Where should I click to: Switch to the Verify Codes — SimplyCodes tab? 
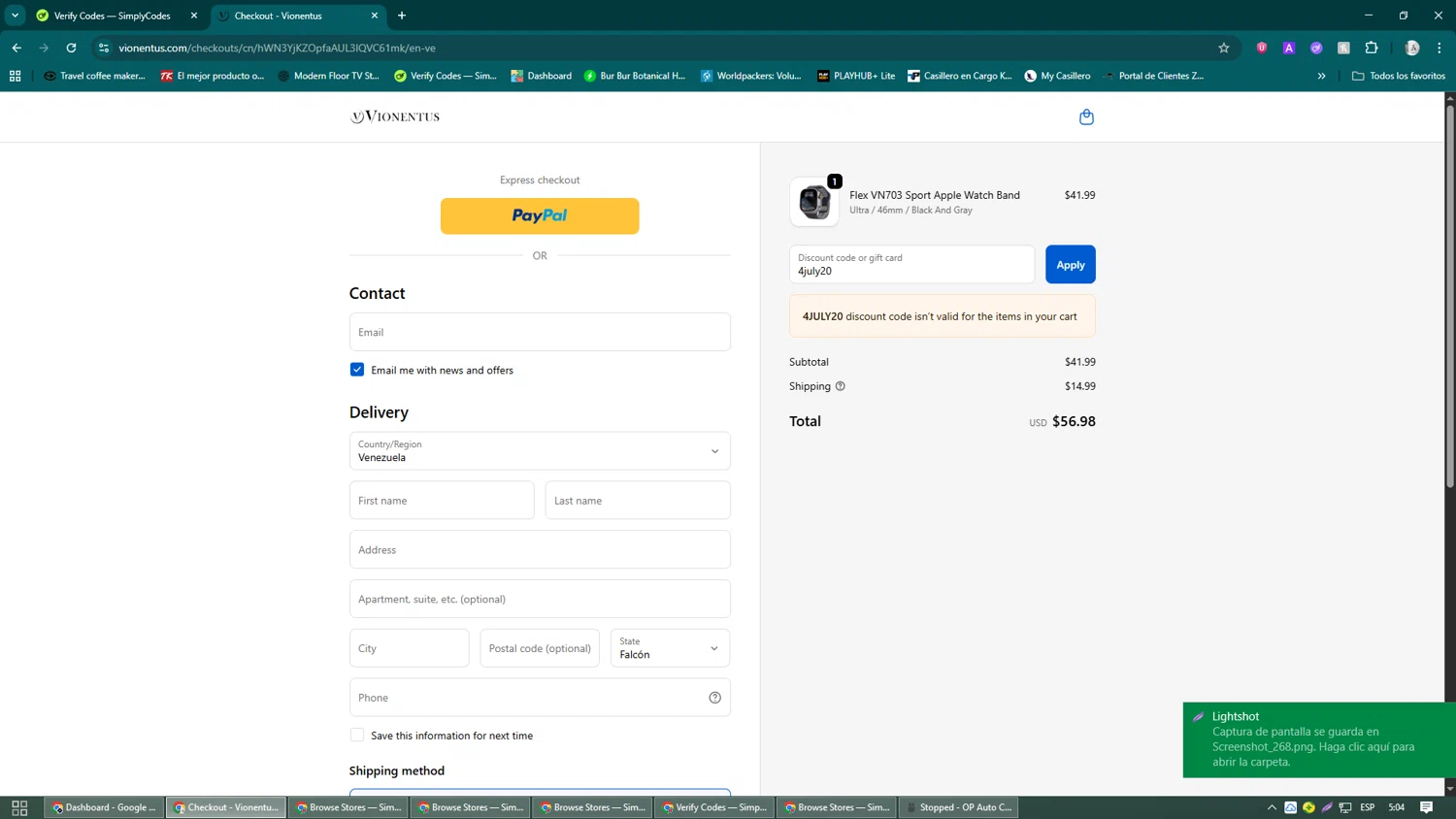[112, 16]
